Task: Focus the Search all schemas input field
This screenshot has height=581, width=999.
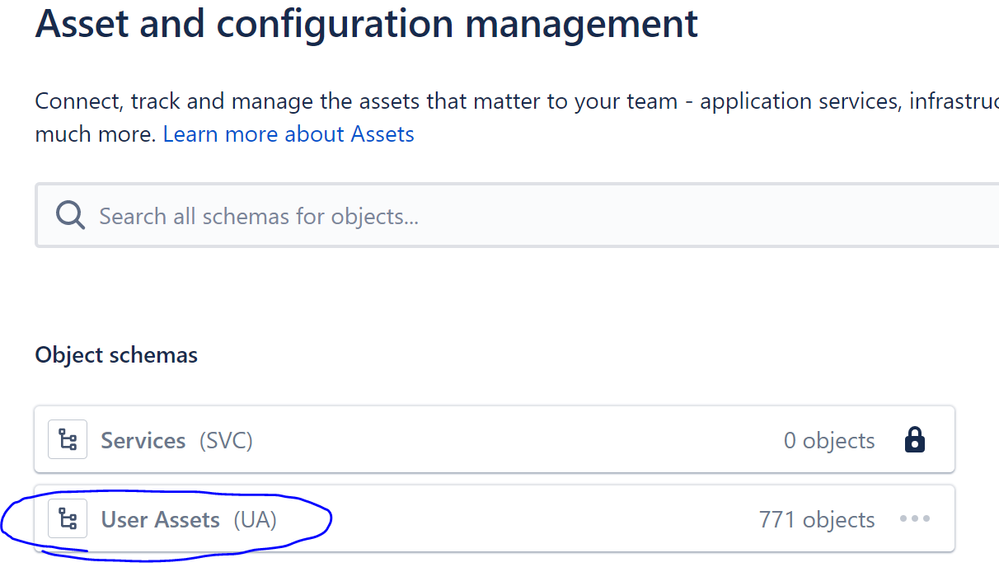Action: [517, 216]
